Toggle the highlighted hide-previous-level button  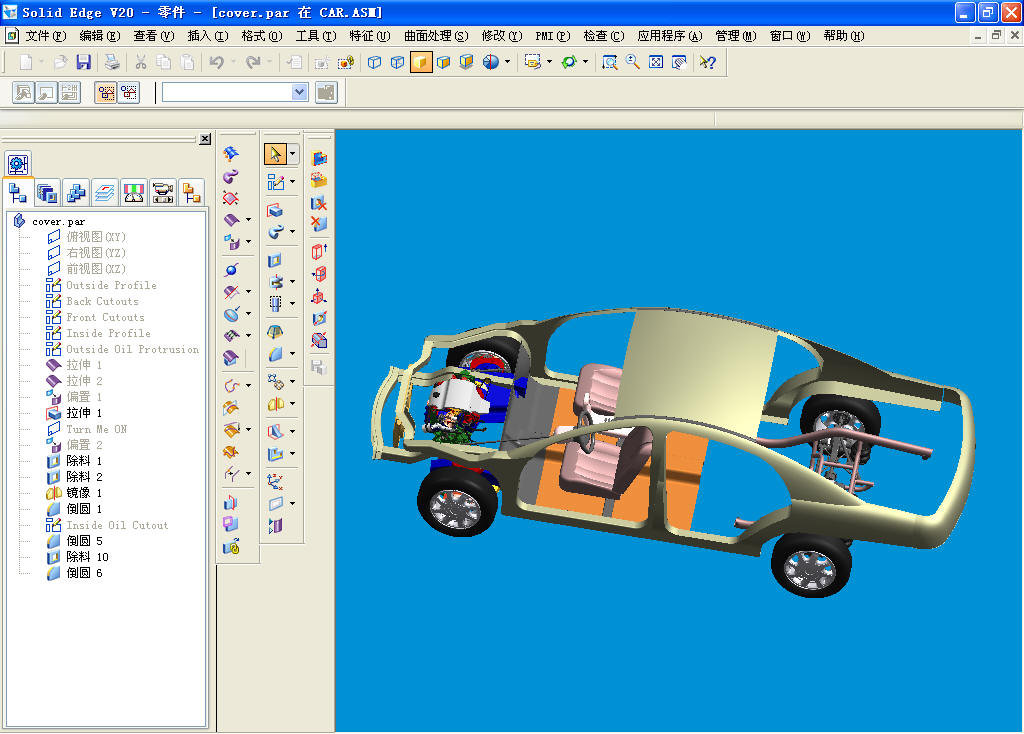[x=106, y=93]
